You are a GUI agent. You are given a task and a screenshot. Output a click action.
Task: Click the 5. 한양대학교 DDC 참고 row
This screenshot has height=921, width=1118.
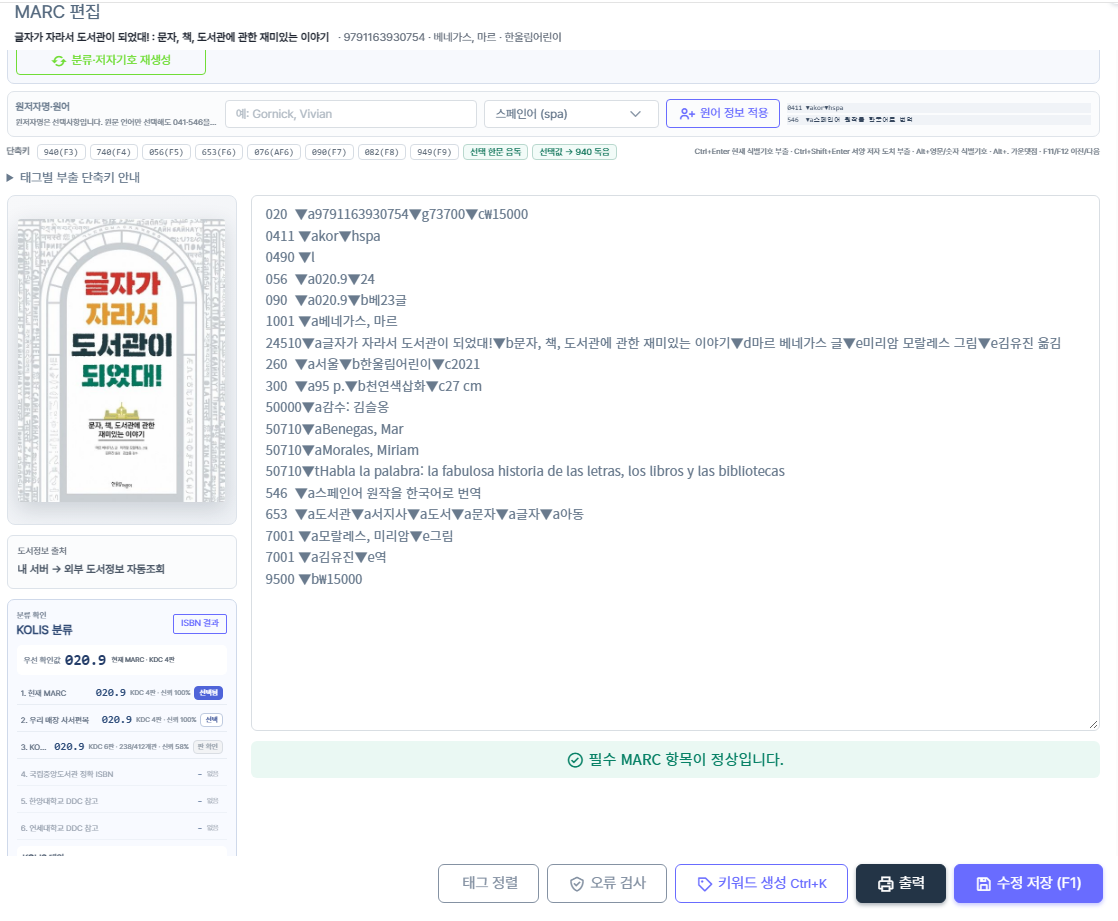click(x=120, y=801)
